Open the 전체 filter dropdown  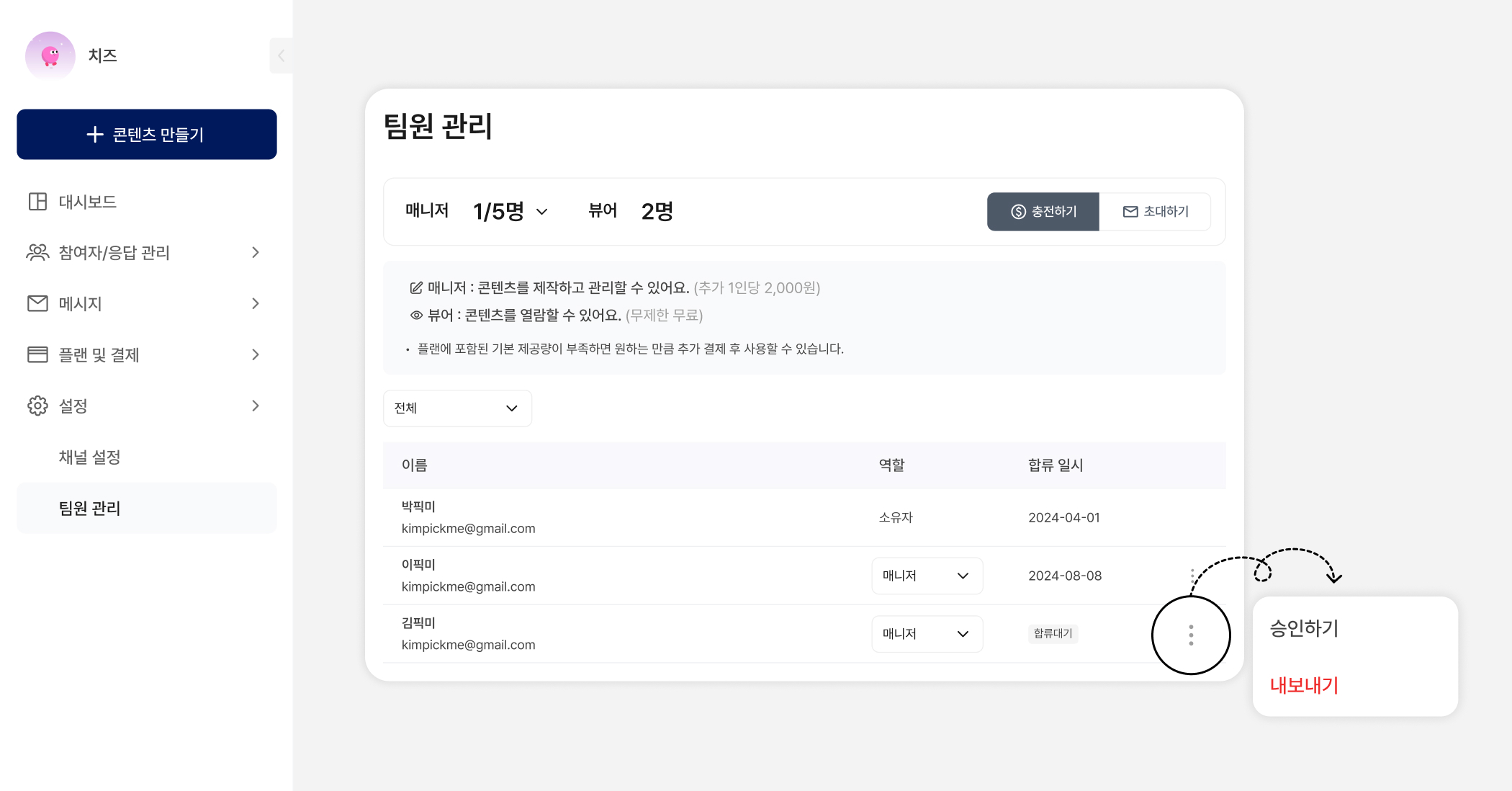point(457,408)
